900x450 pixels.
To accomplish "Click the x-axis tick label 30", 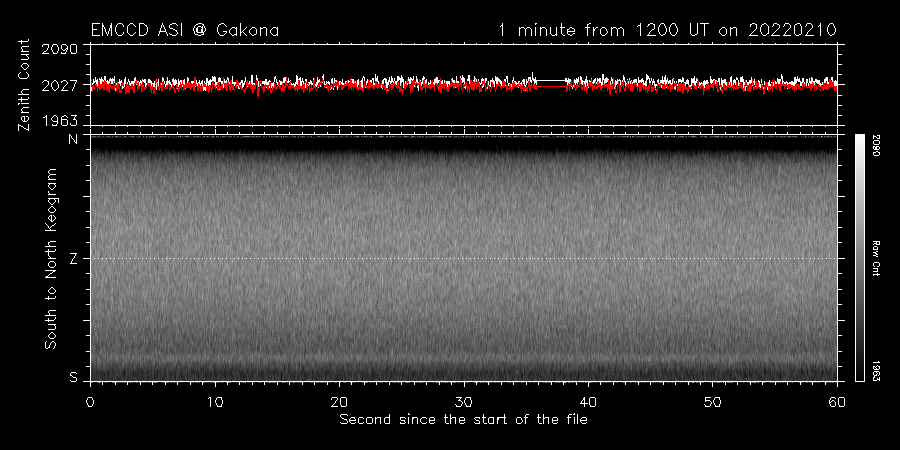I will pyautogui.click(x=464, y=401).
